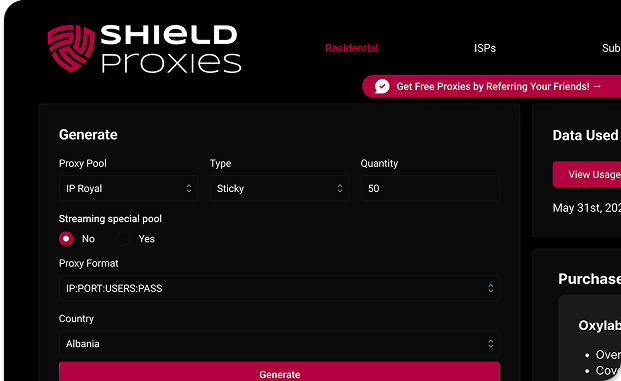Click the Country field up-down chevron icon

[x=491, y=344]
